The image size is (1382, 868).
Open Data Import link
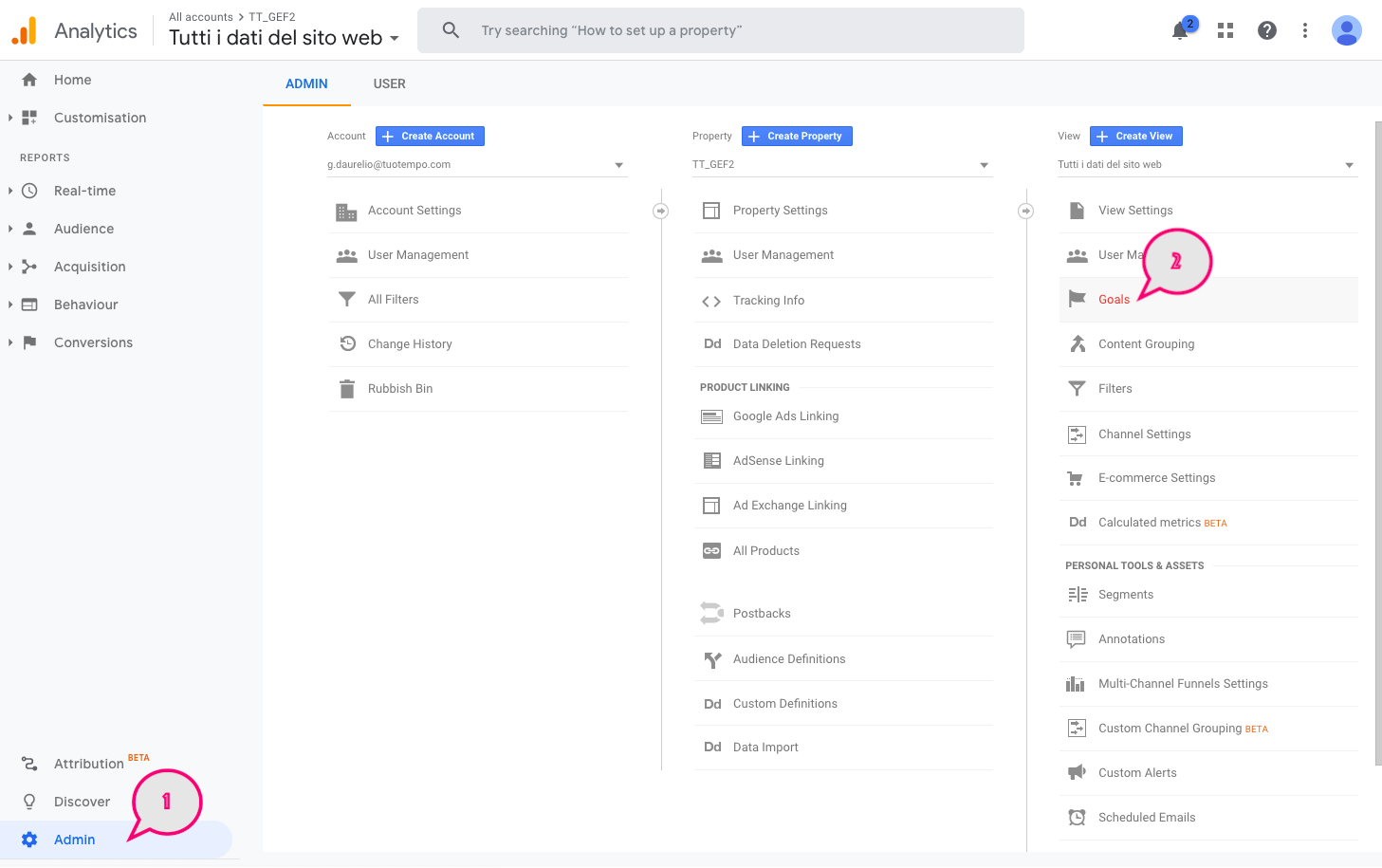pyautogui.click(x=765, y=748)
